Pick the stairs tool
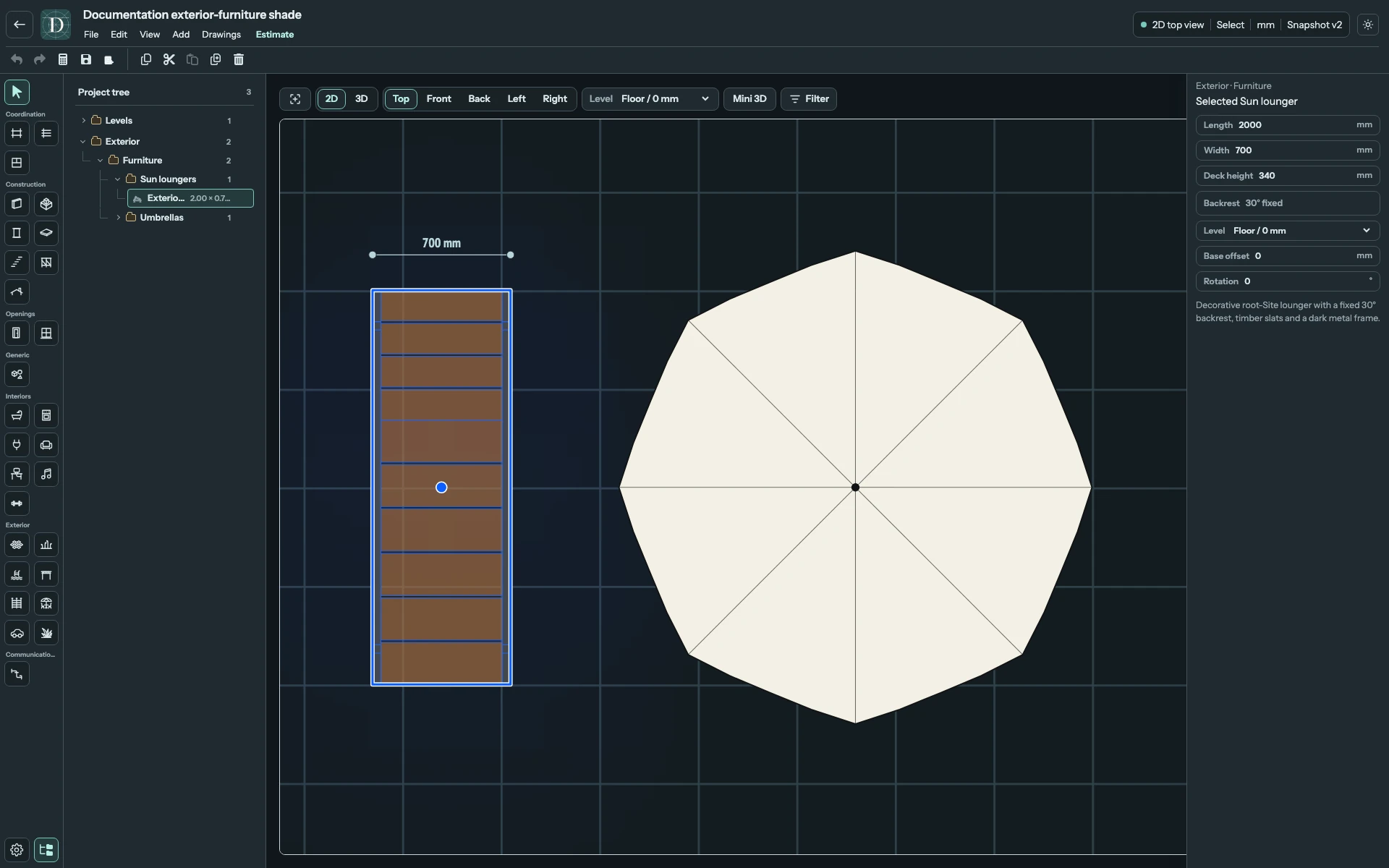The image size is (1389, 868). click(17, 263)
